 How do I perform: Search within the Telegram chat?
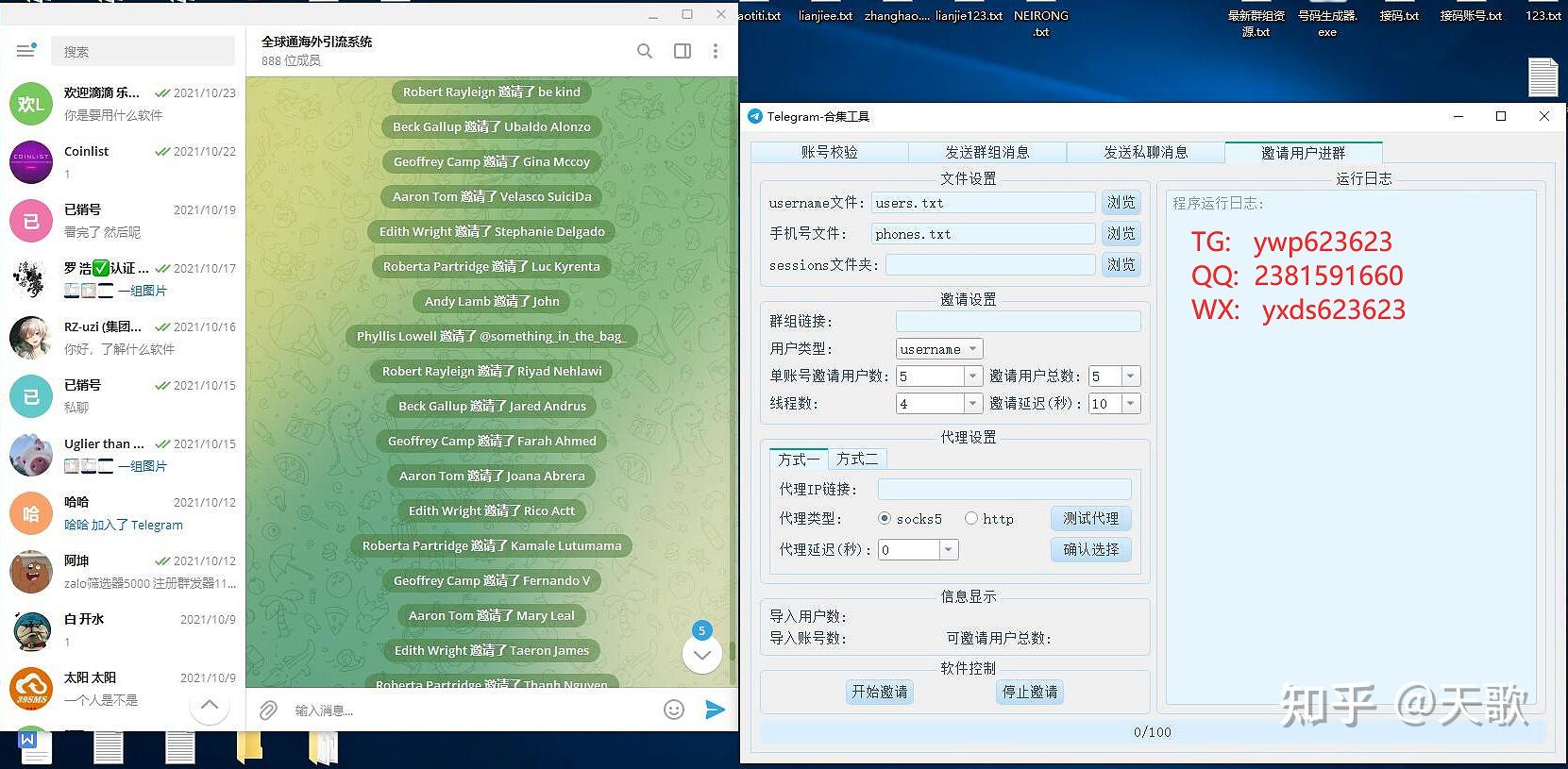click(645, 51)
